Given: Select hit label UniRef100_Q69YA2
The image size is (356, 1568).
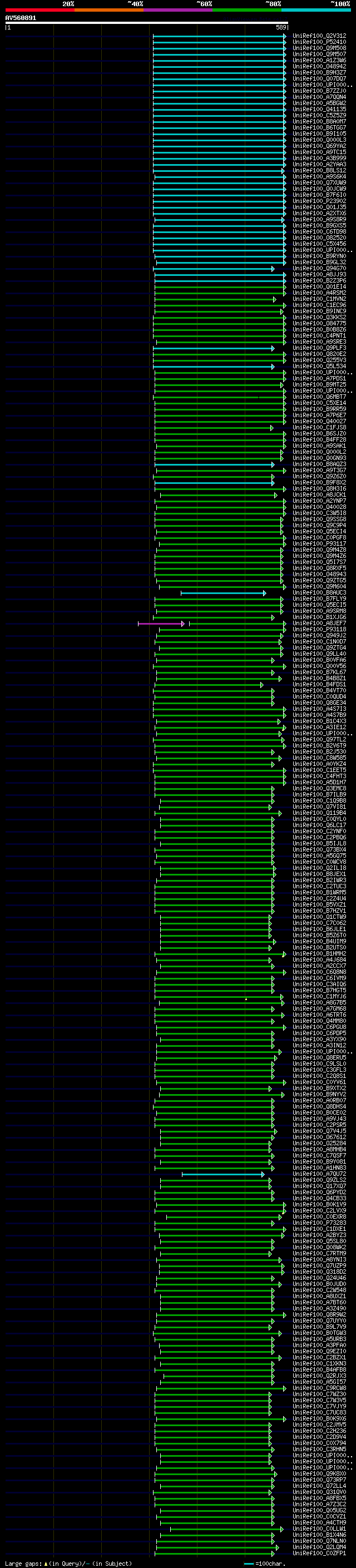Looking at the screenshot, I should coord(319,147).
